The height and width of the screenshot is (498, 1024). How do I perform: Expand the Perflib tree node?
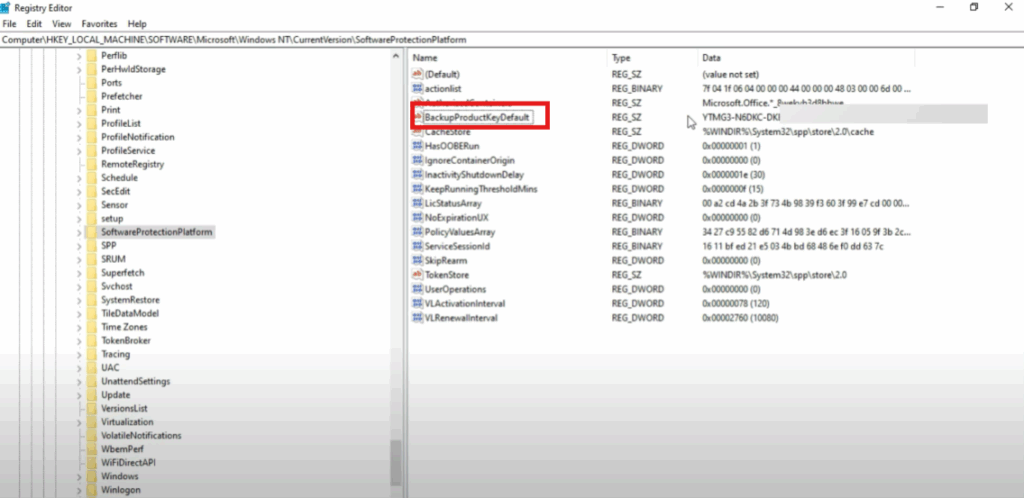(79, 55)
